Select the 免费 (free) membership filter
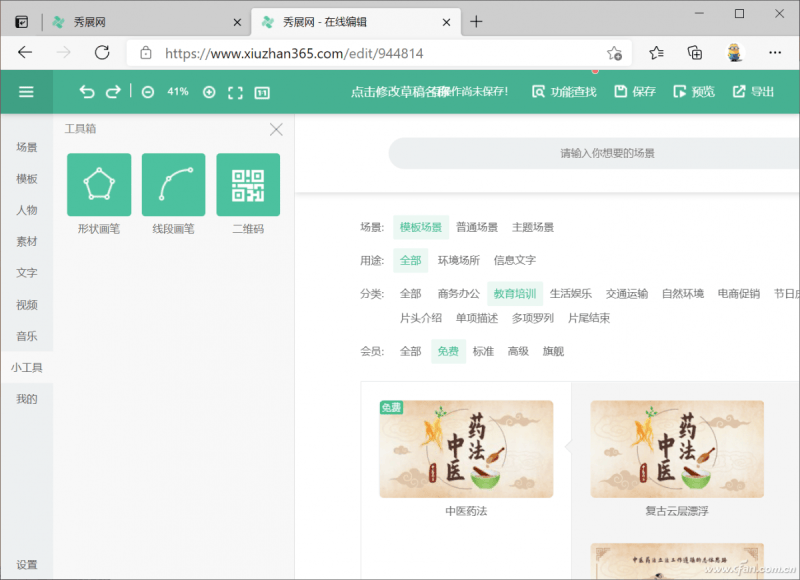800x580 pixels. pos(447,350)
